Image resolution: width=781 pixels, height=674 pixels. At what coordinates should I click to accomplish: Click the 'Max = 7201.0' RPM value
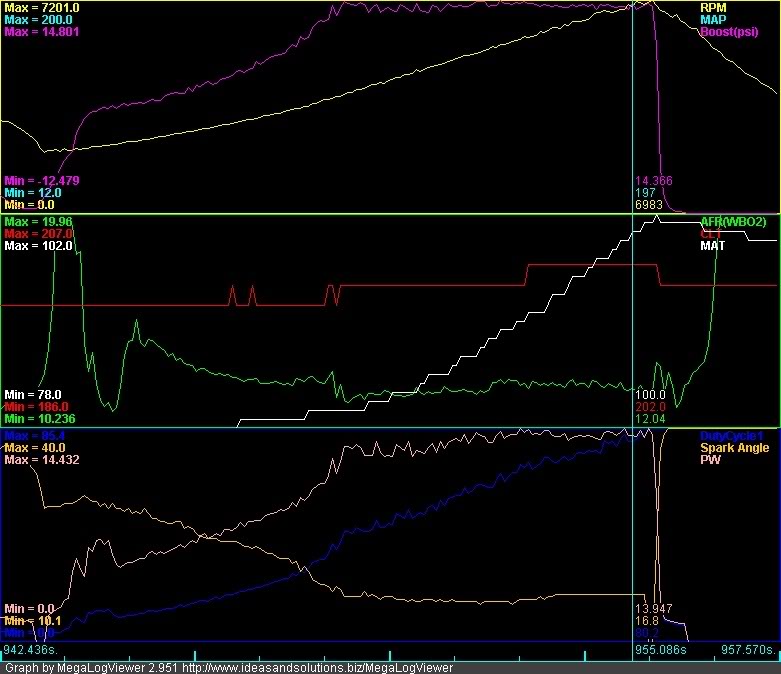tap(42, 8)
